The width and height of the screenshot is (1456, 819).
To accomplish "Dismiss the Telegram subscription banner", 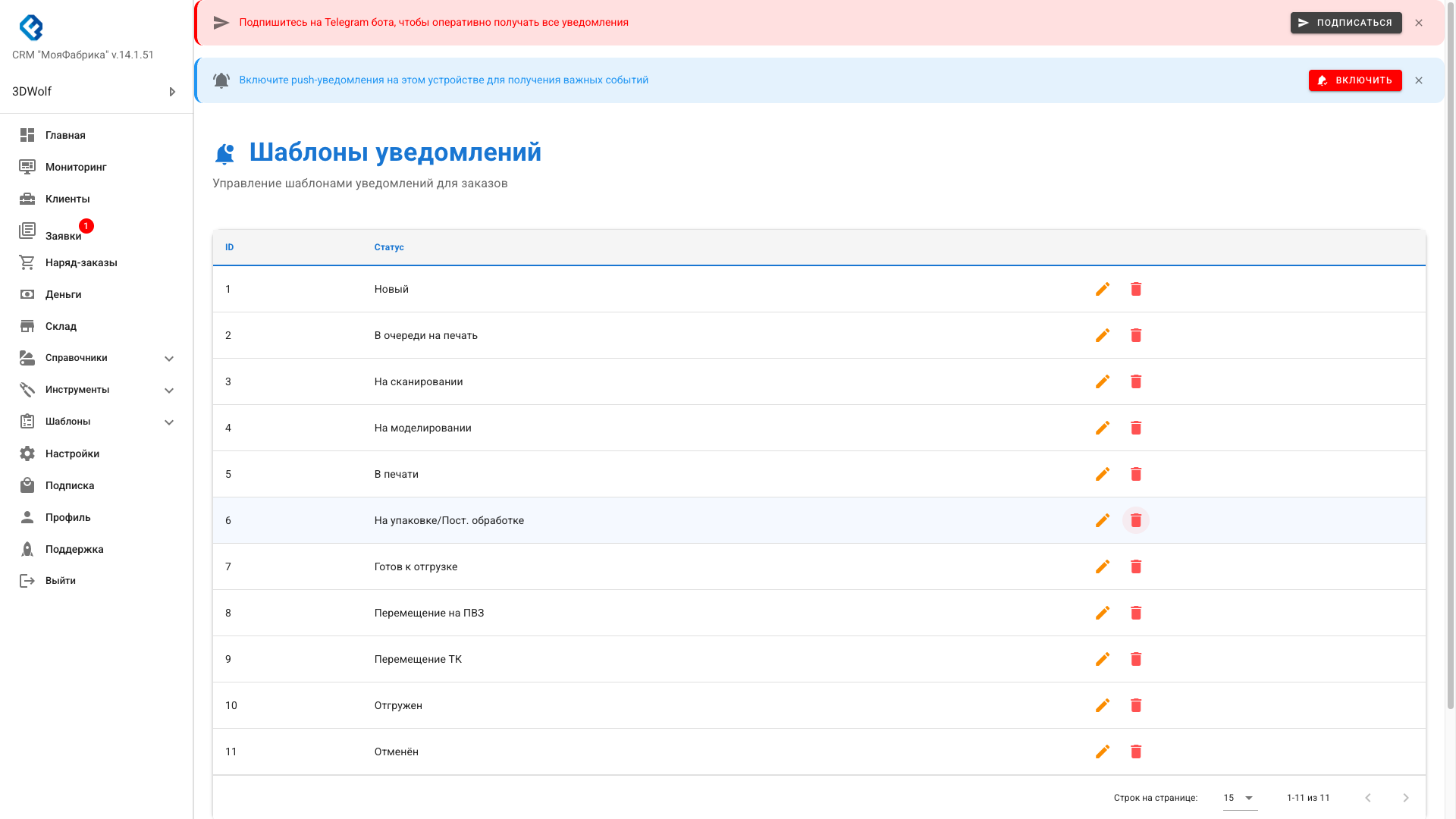I will click(1419, 23).
